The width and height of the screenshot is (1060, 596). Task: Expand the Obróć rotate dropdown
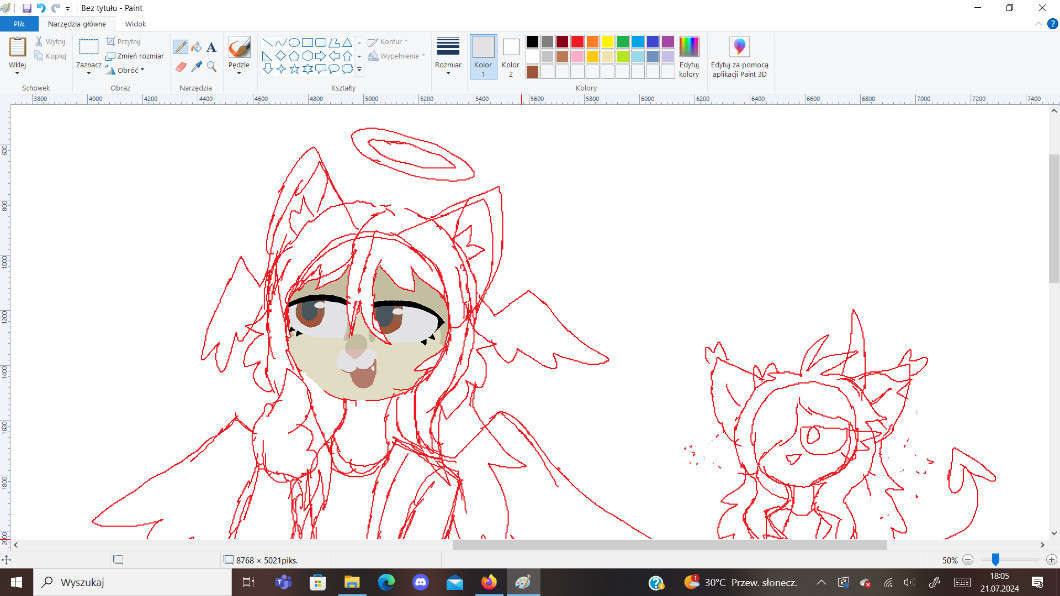point(131,71)
